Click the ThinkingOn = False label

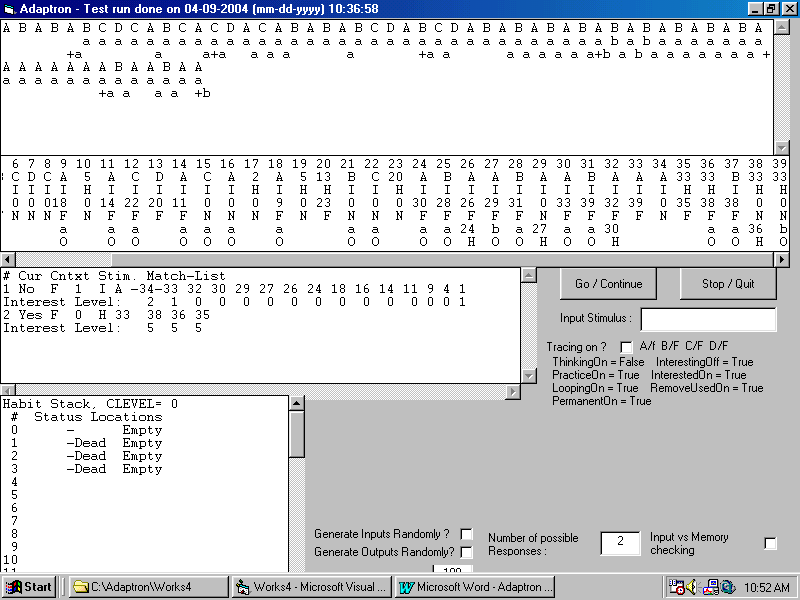point(598,362)
